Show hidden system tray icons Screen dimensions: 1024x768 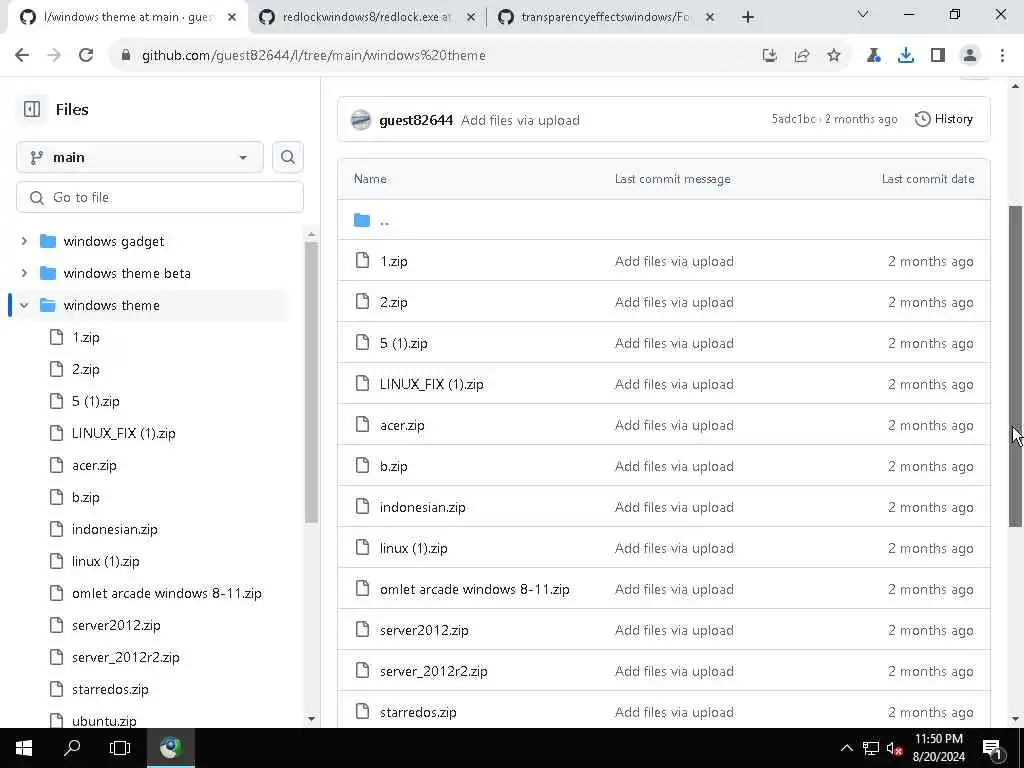[846, 748]
